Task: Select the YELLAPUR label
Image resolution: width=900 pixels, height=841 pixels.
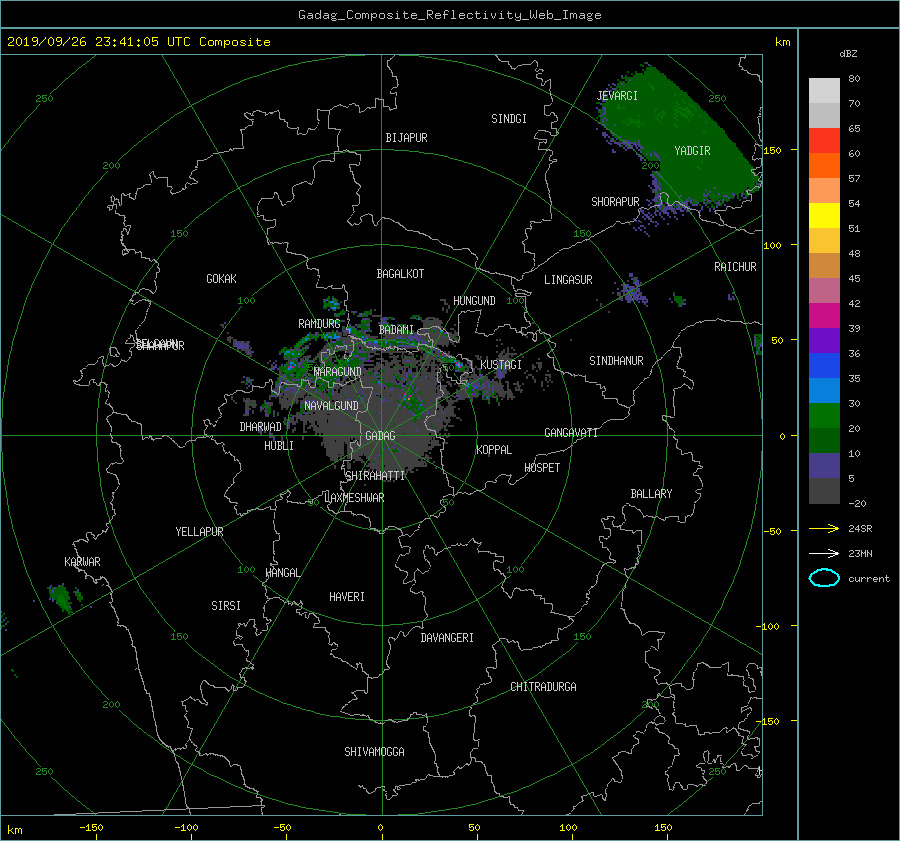Action: (x=199, y=532)
